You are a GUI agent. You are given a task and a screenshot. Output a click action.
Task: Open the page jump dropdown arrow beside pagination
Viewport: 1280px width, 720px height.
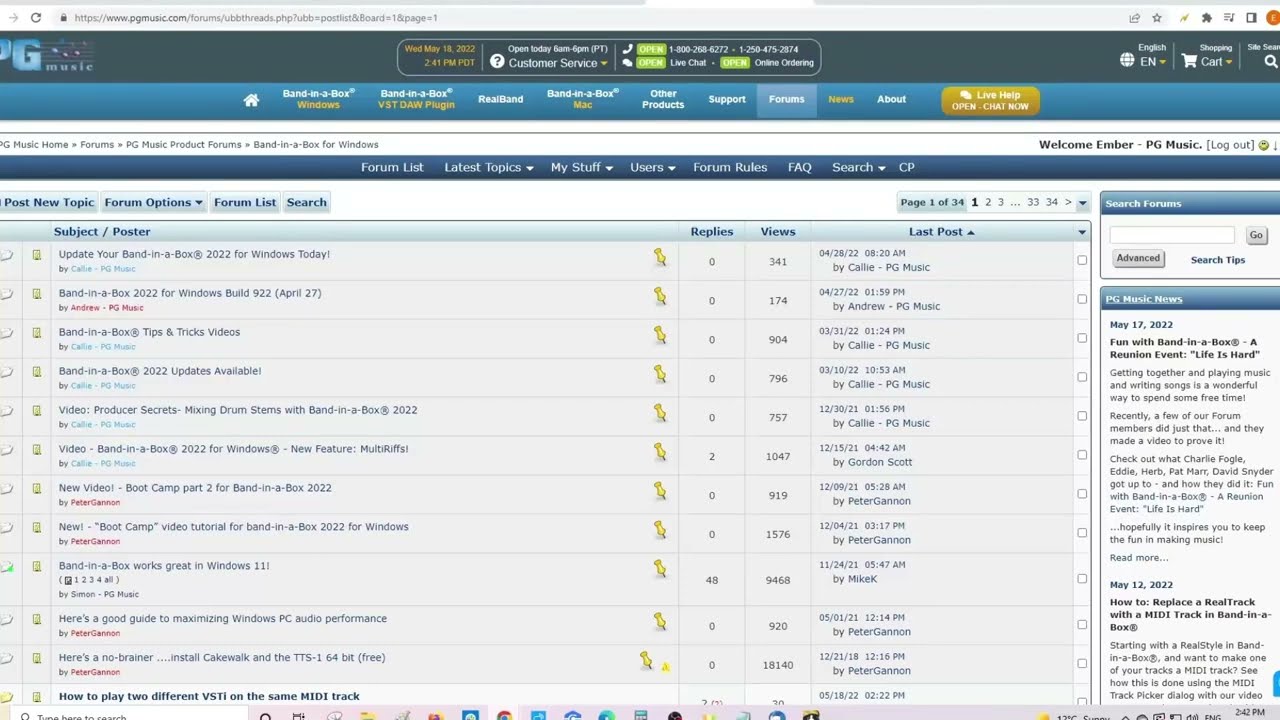click(x=1082, y=203)
